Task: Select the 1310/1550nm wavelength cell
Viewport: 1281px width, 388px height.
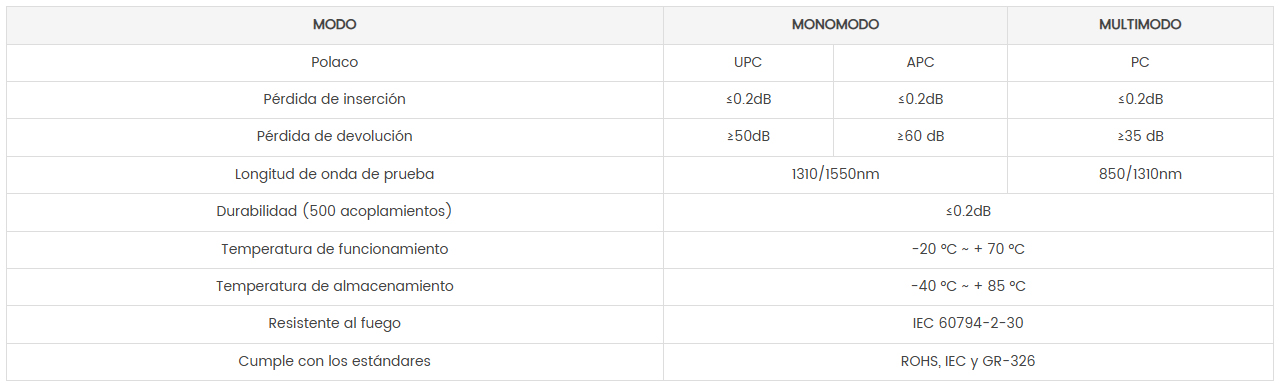Action: point(835,174)
